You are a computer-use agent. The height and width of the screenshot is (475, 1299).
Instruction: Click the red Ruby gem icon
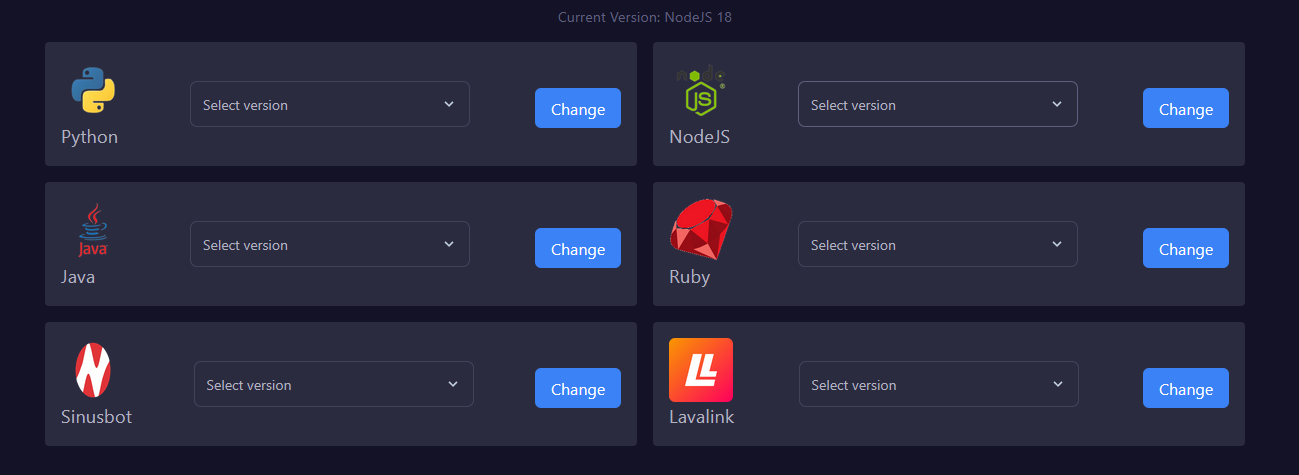(x=701, y=230)
